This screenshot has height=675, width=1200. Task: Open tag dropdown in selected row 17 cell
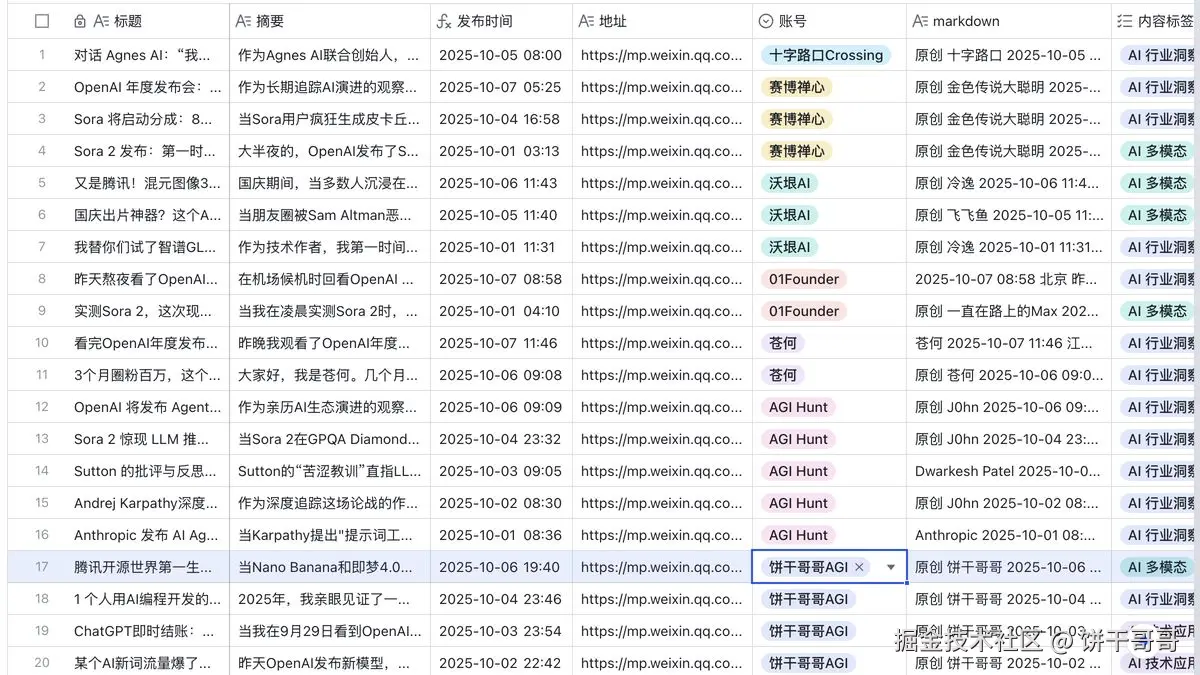point(890,566)
